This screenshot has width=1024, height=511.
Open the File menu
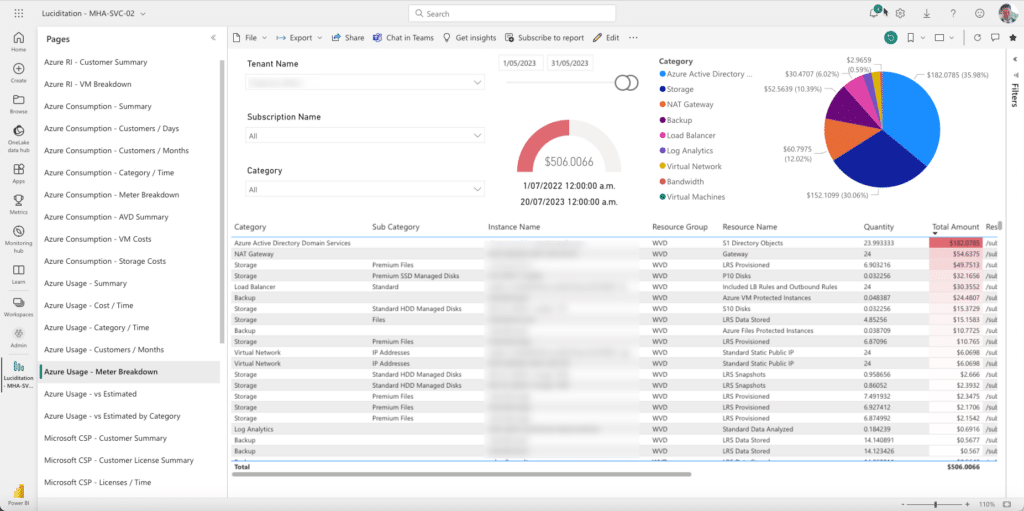[250, 38]
